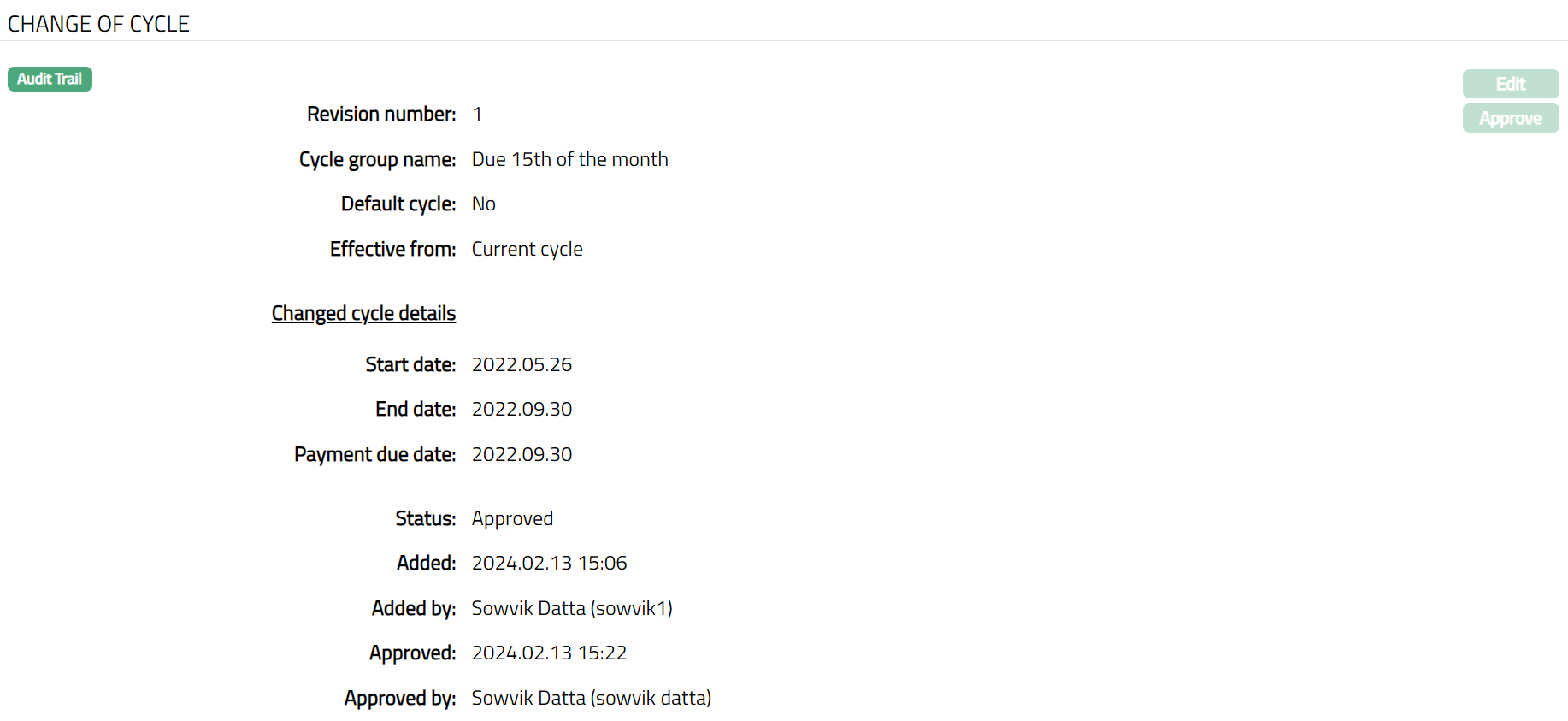
Task: Click the CHANGE OF CYCLE page title
Action: click(x=98, y=24)
